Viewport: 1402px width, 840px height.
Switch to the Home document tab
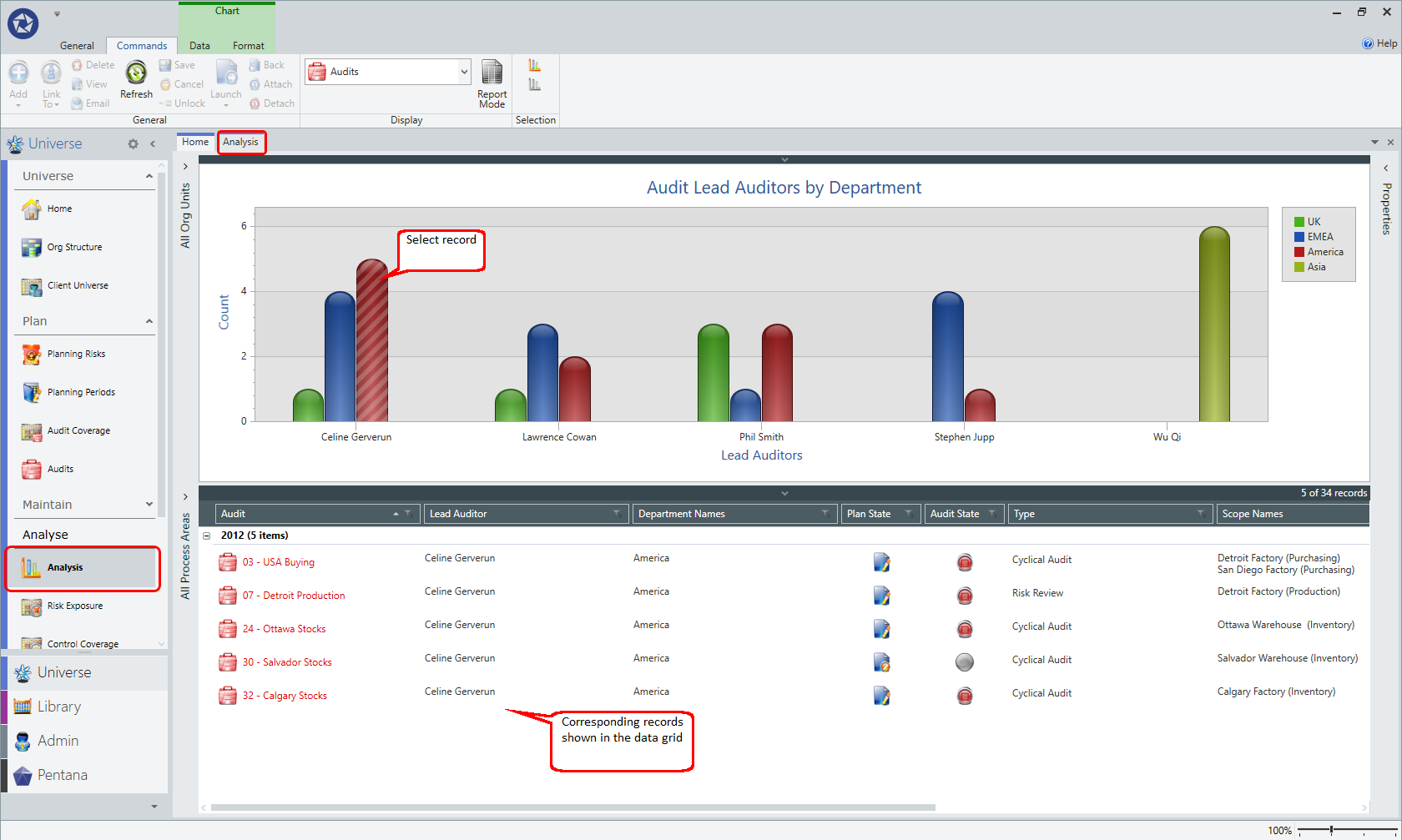[195, 142]
